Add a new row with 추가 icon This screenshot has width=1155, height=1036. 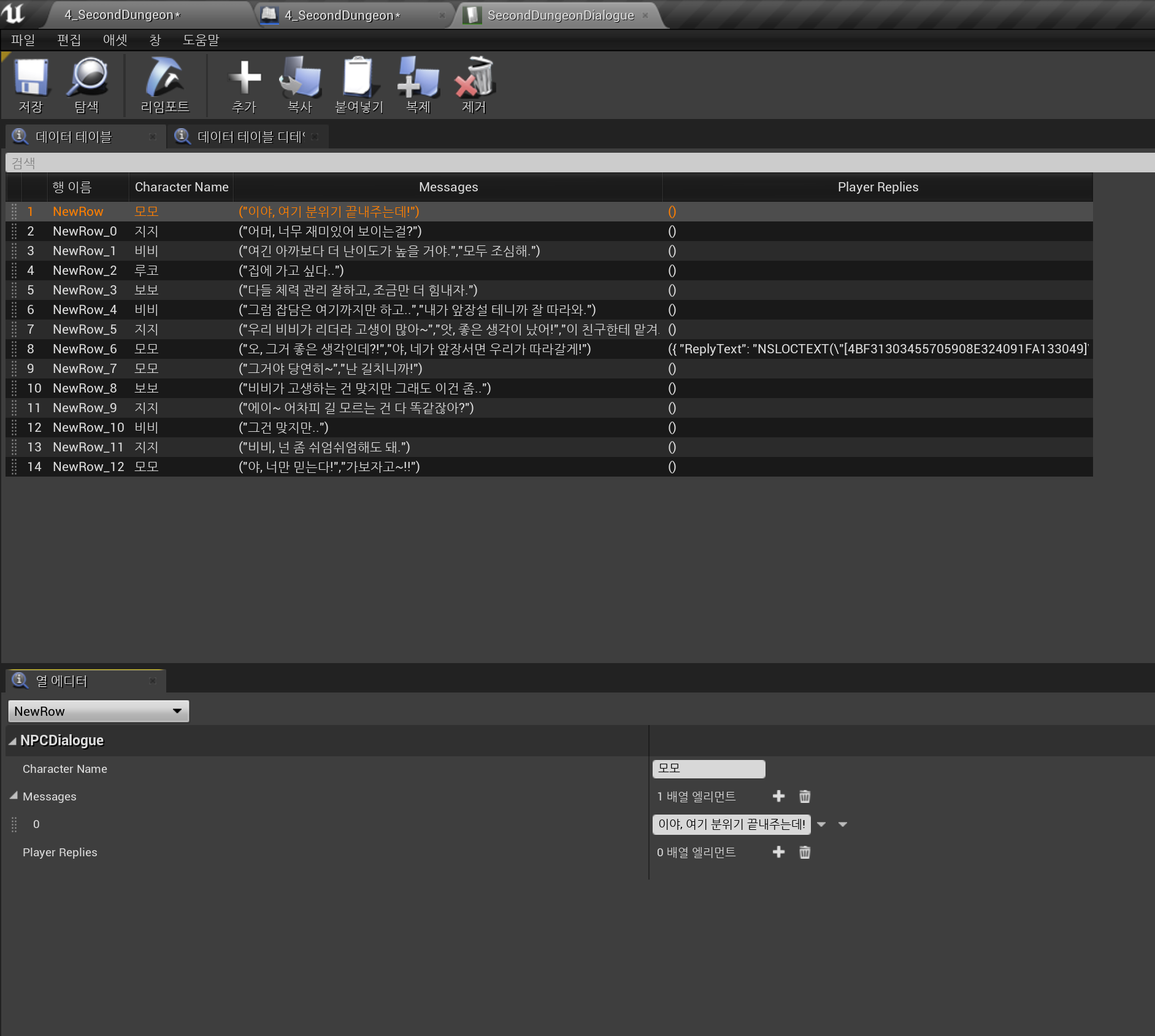click(x=244, y=79)
